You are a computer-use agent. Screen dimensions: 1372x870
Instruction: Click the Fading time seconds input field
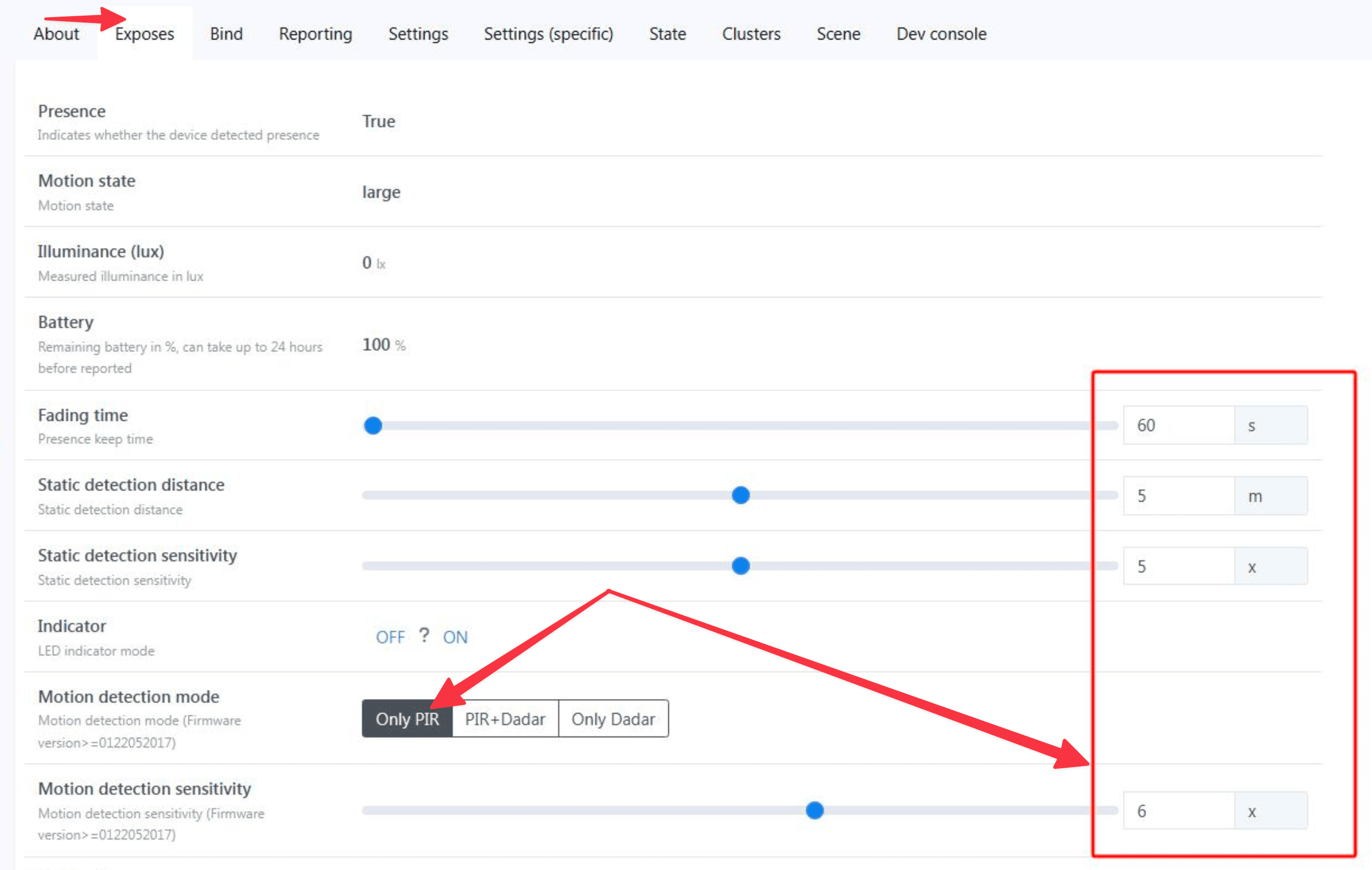pyautogui.click(x=1178, y=425)
